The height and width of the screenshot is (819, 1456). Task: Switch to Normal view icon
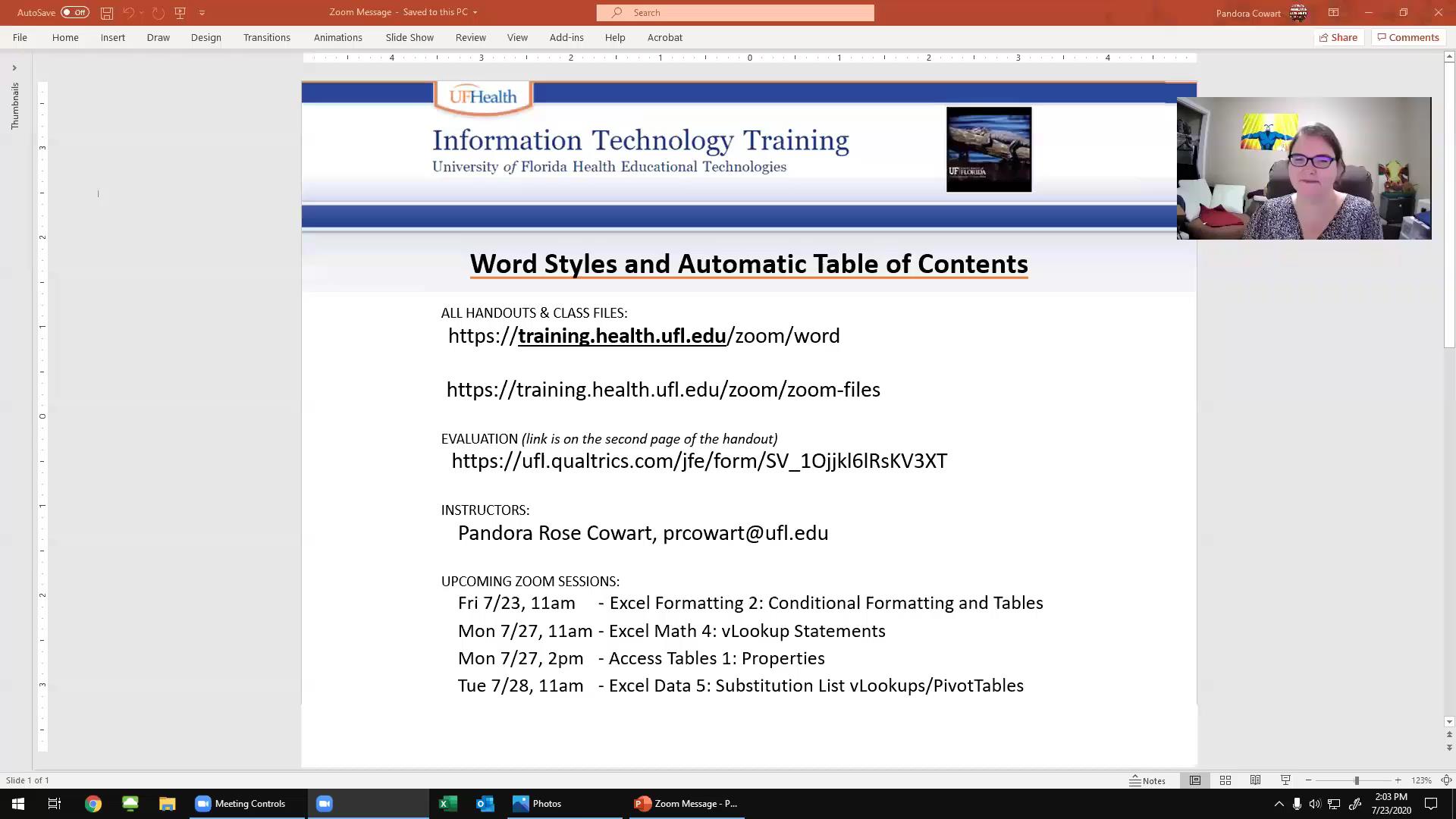coord(1195,780)
